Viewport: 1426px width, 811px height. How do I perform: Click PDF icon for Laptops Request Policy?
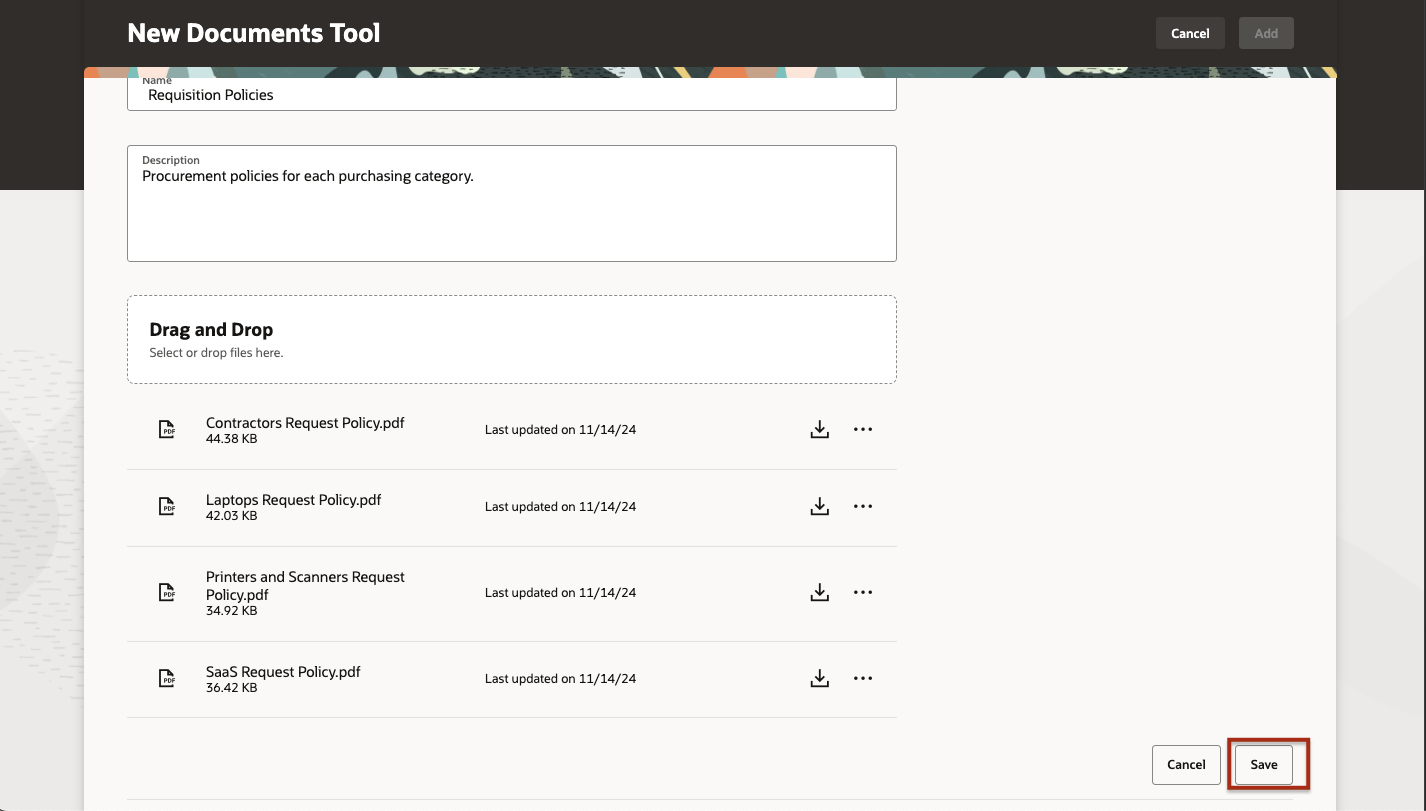click(167, 507)
